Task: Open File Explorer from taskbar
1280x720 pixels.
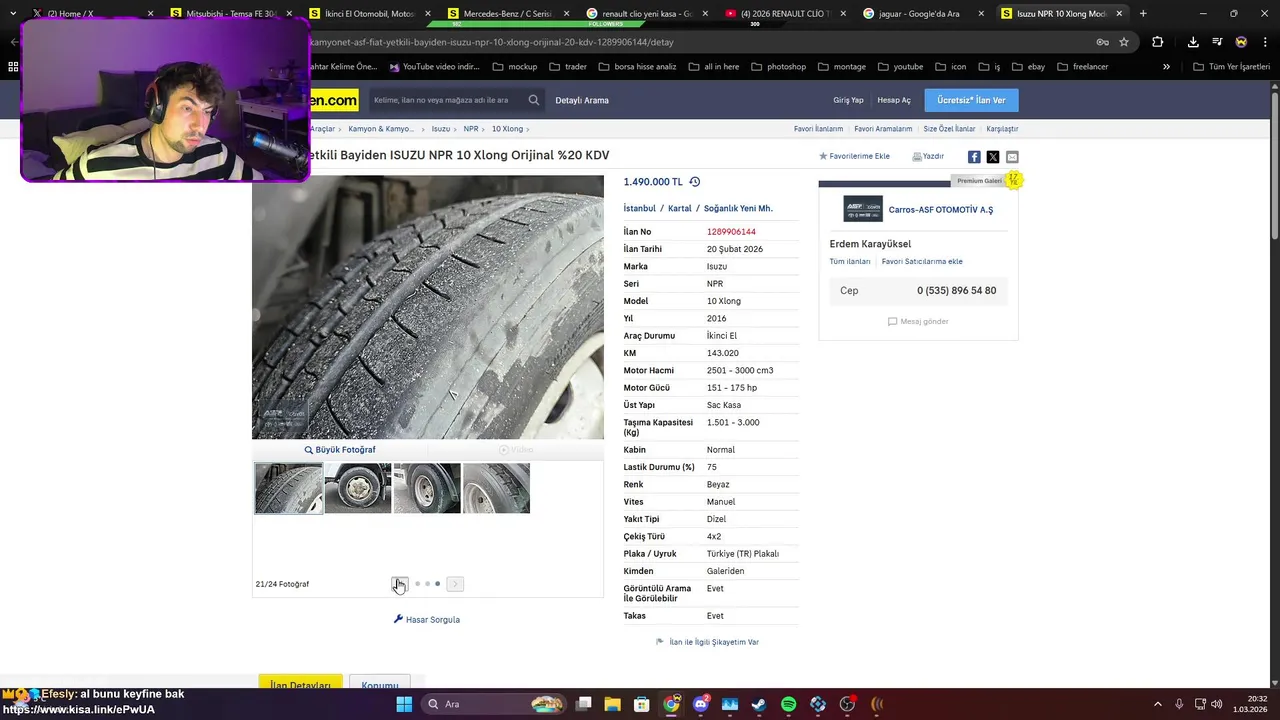Action: (613, 704)
